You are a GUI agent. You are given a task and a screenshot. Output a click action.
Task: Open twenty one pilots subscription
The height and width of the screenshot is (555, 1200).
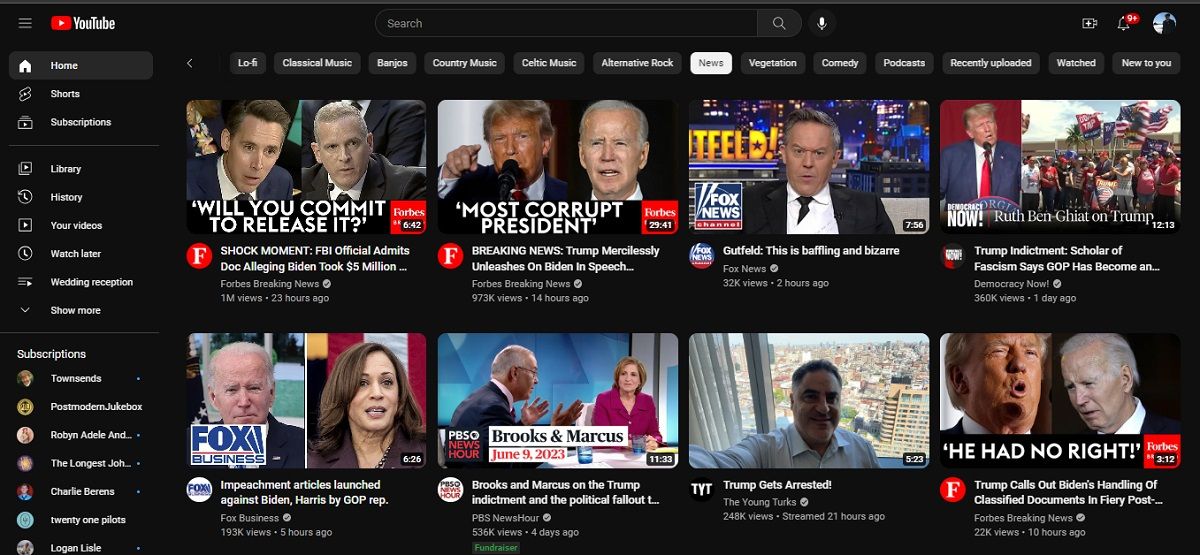tap(81, 520)
